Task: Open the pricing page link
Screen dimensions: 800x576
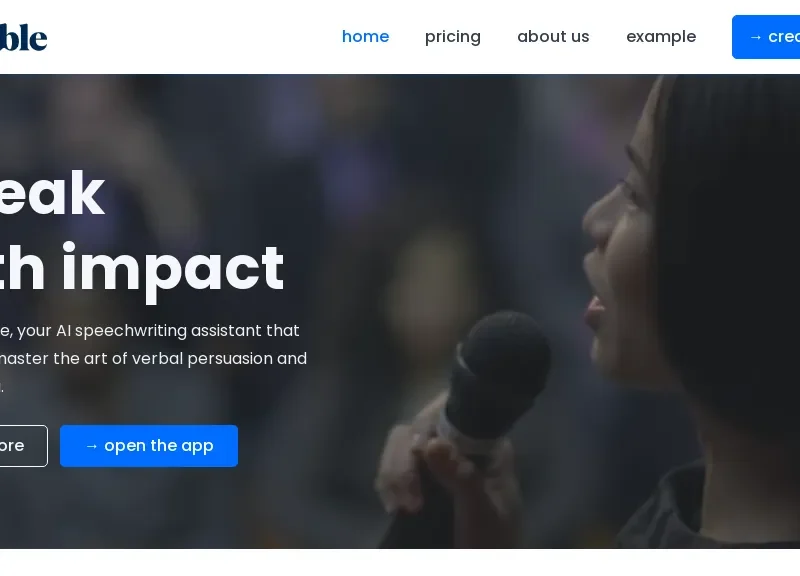Action: 453,37
